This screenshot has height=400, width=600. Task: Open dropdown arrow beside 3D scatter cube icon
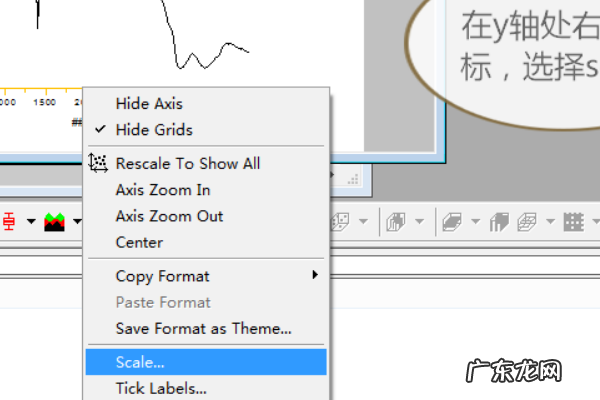[362, 221]
